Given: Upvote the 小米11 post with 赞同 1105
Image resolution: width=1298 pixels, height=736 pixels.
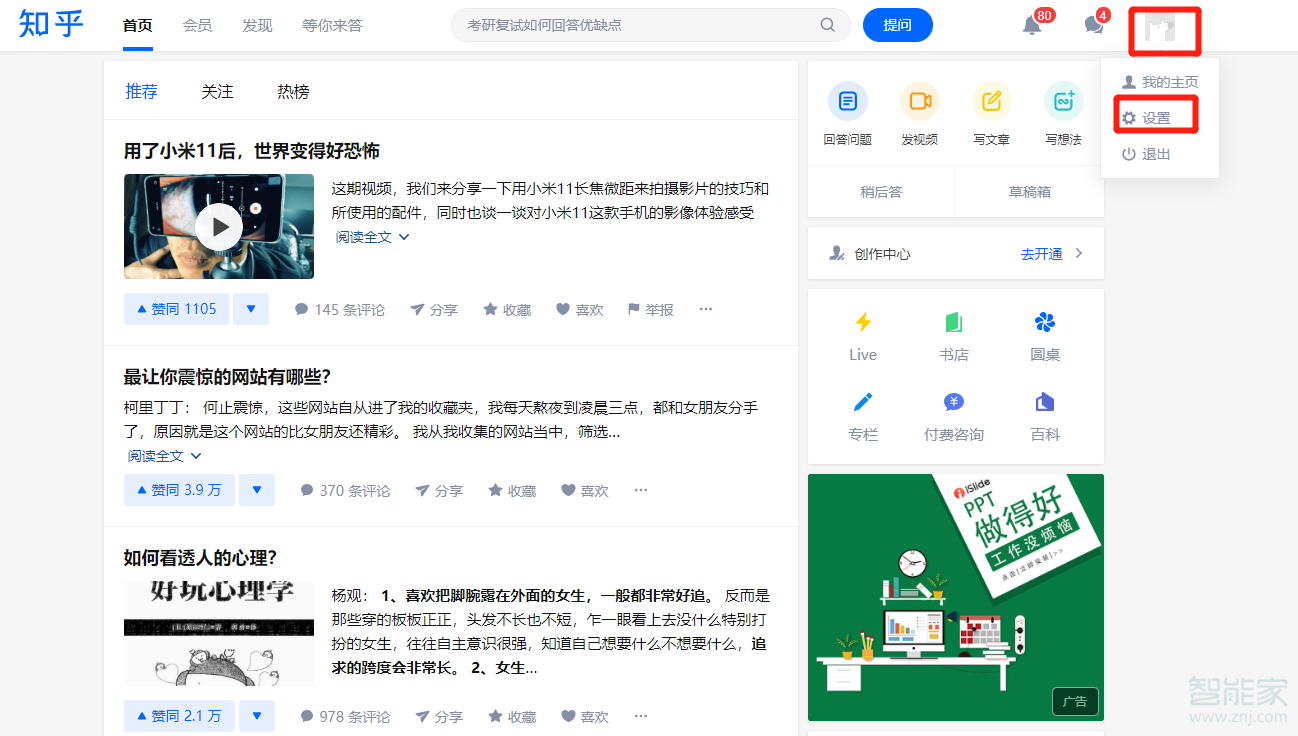Looking at the screenshot, I should click(x=176, y=309).
